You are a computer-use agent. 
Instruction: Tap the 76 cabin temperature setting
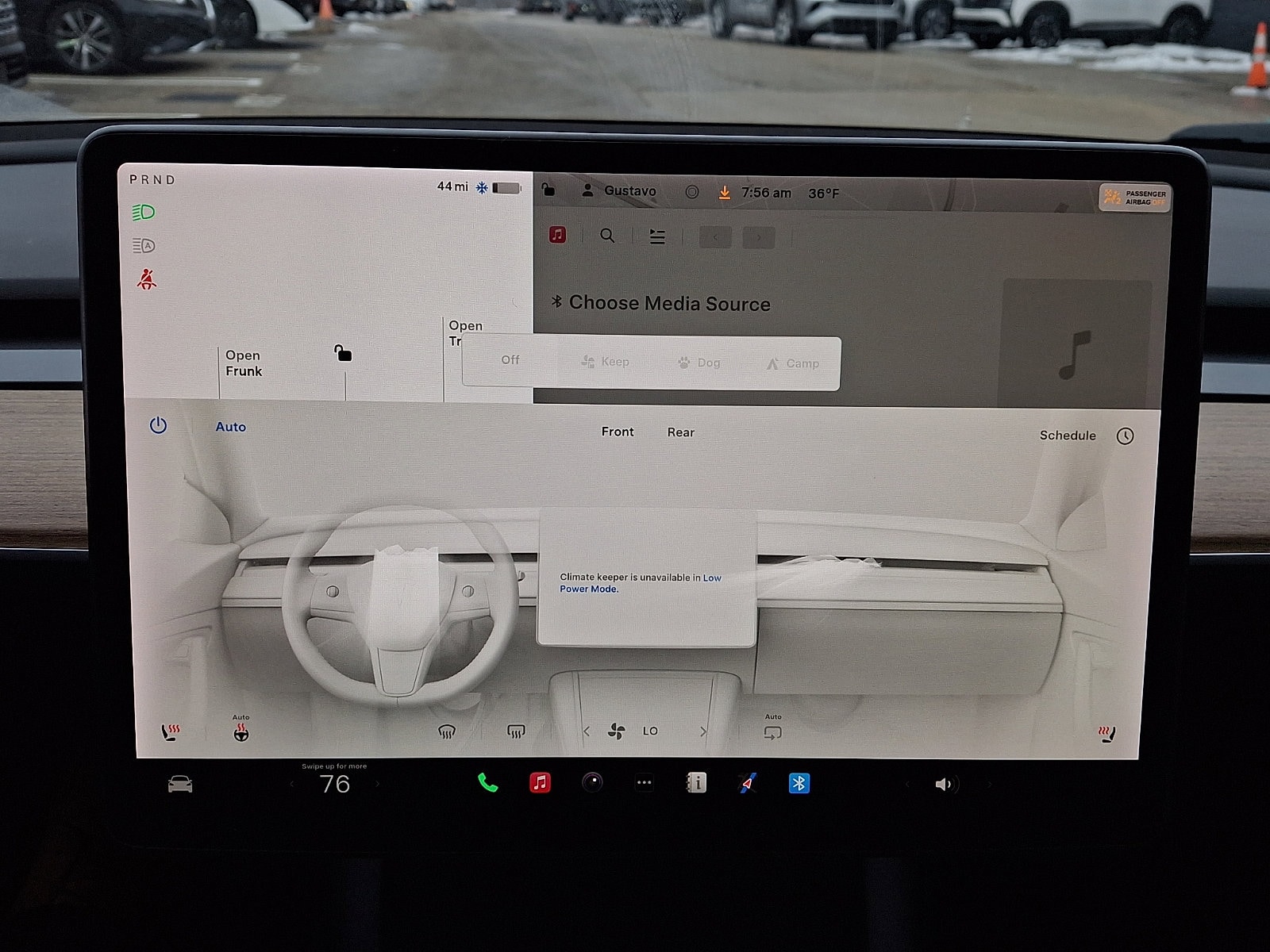[334, 785]
